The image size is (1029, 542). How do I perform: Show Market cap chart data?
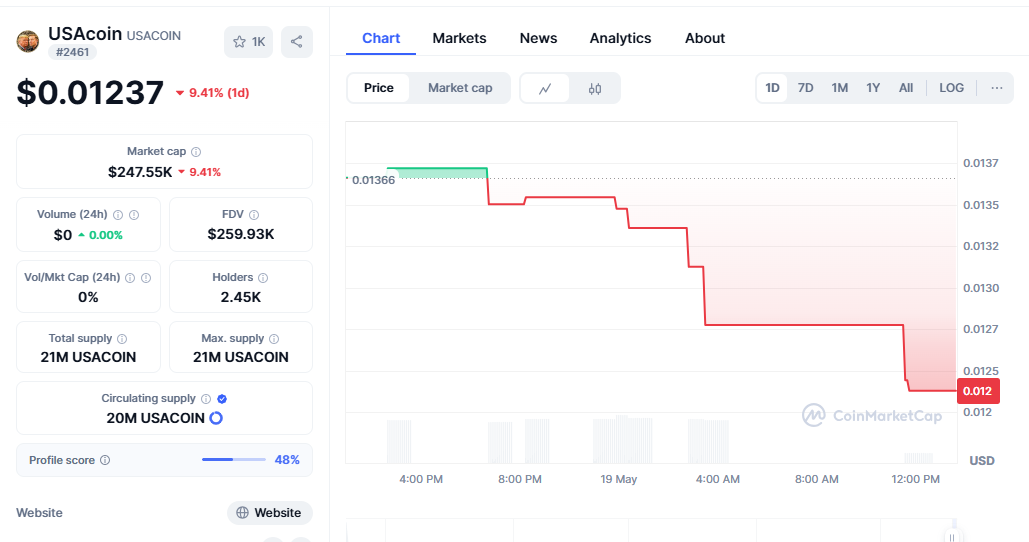[x=460, y=88]
